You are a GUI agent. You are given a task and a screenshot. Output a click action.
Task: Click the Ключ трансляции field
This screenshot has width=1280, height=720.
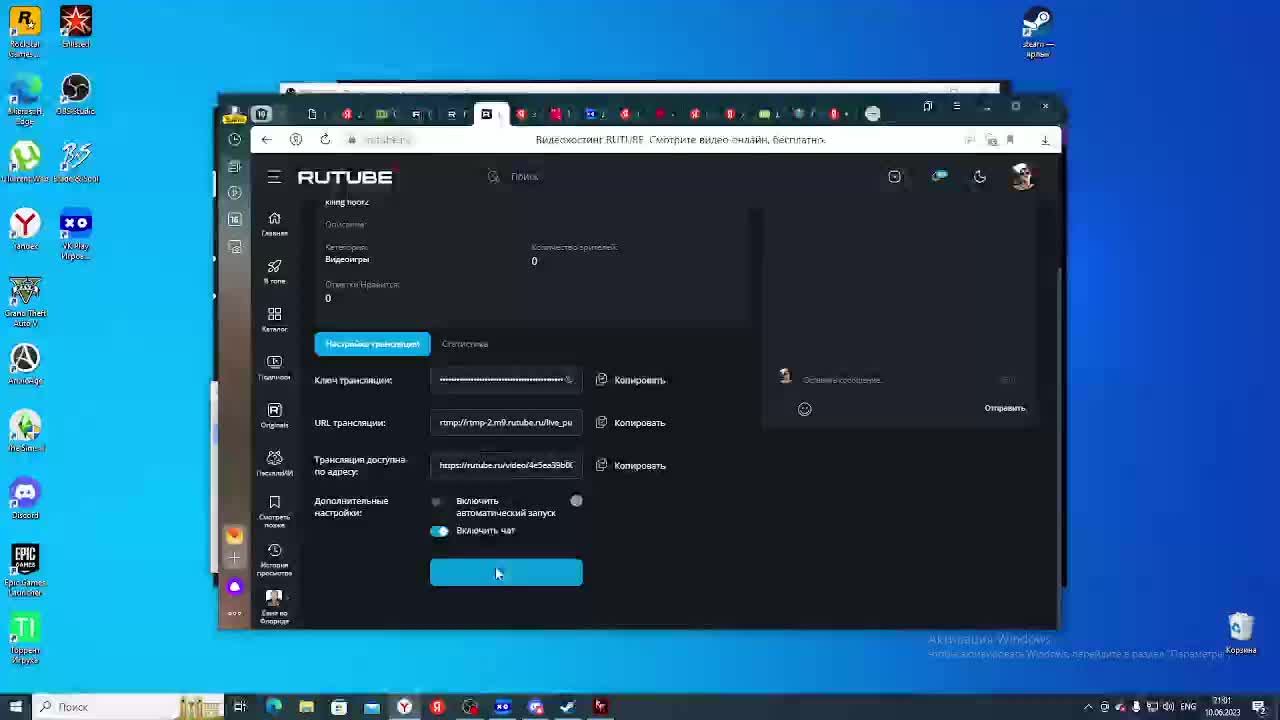pyautogui.click(x=506, y=380)
